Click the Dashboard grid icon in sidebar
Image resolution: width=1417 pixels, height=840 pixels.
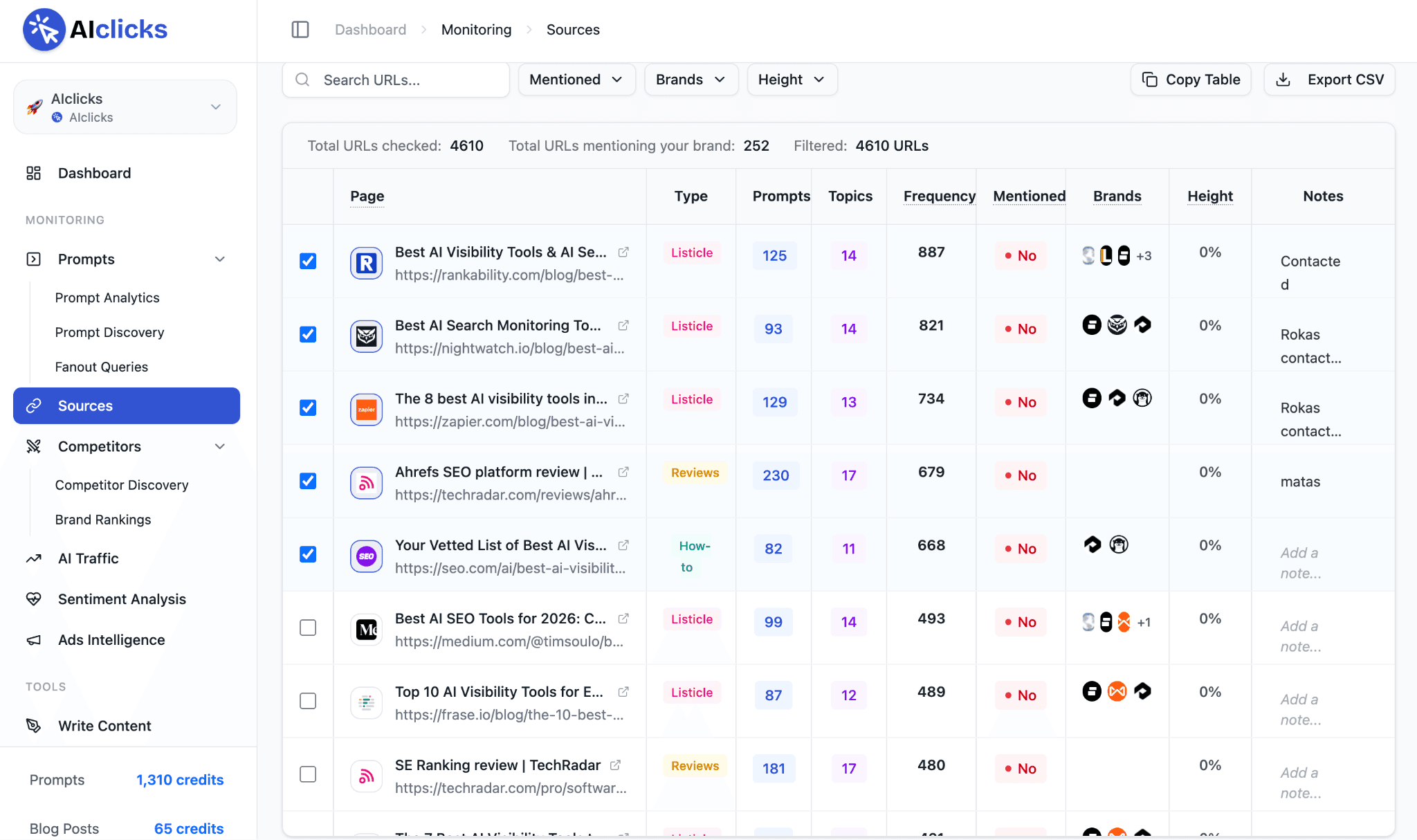click(33, 173)
